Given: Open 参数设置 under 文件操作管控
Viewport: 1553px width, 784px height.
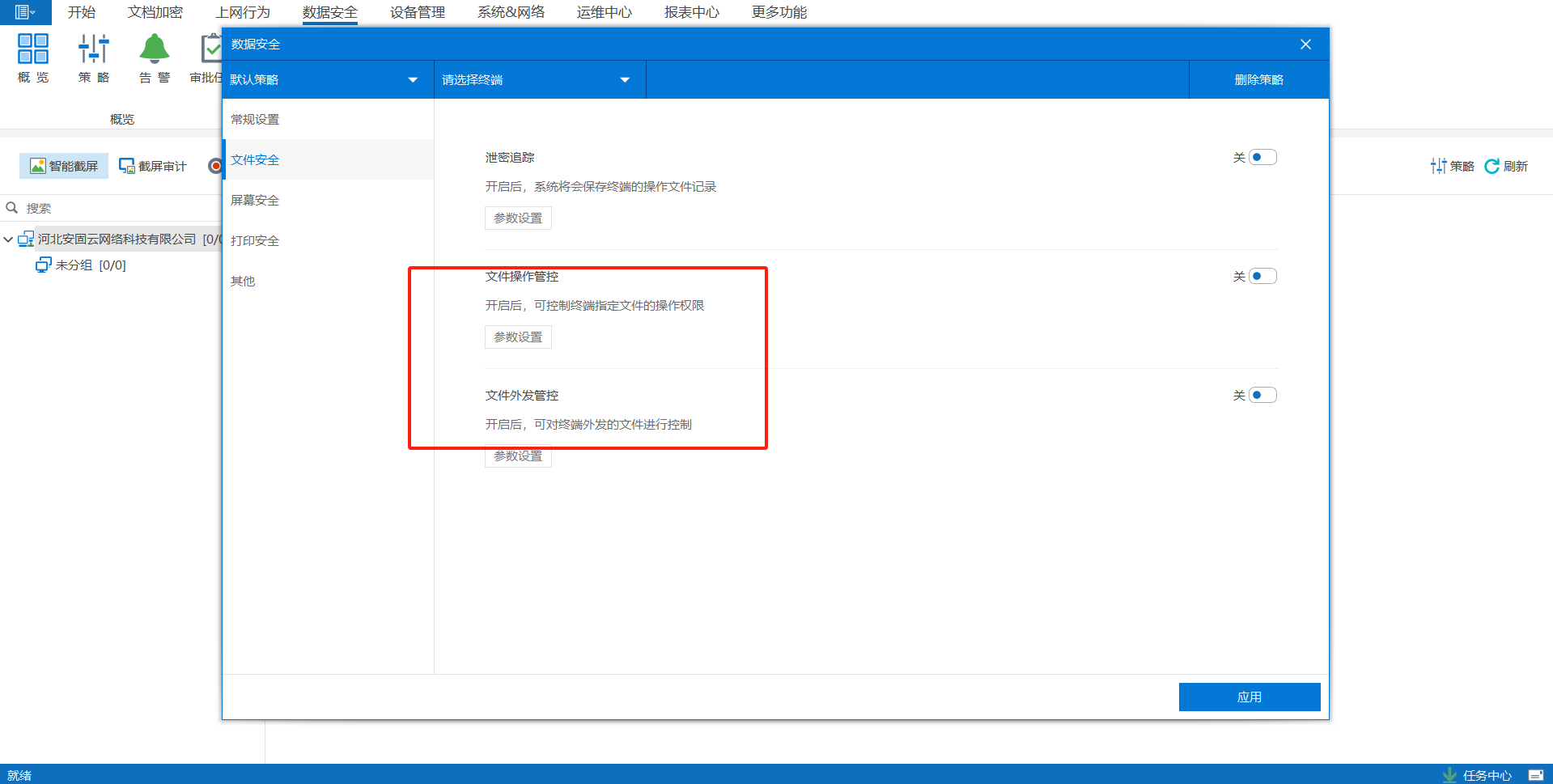Looking at the screenshot, I should click(518, 337).
